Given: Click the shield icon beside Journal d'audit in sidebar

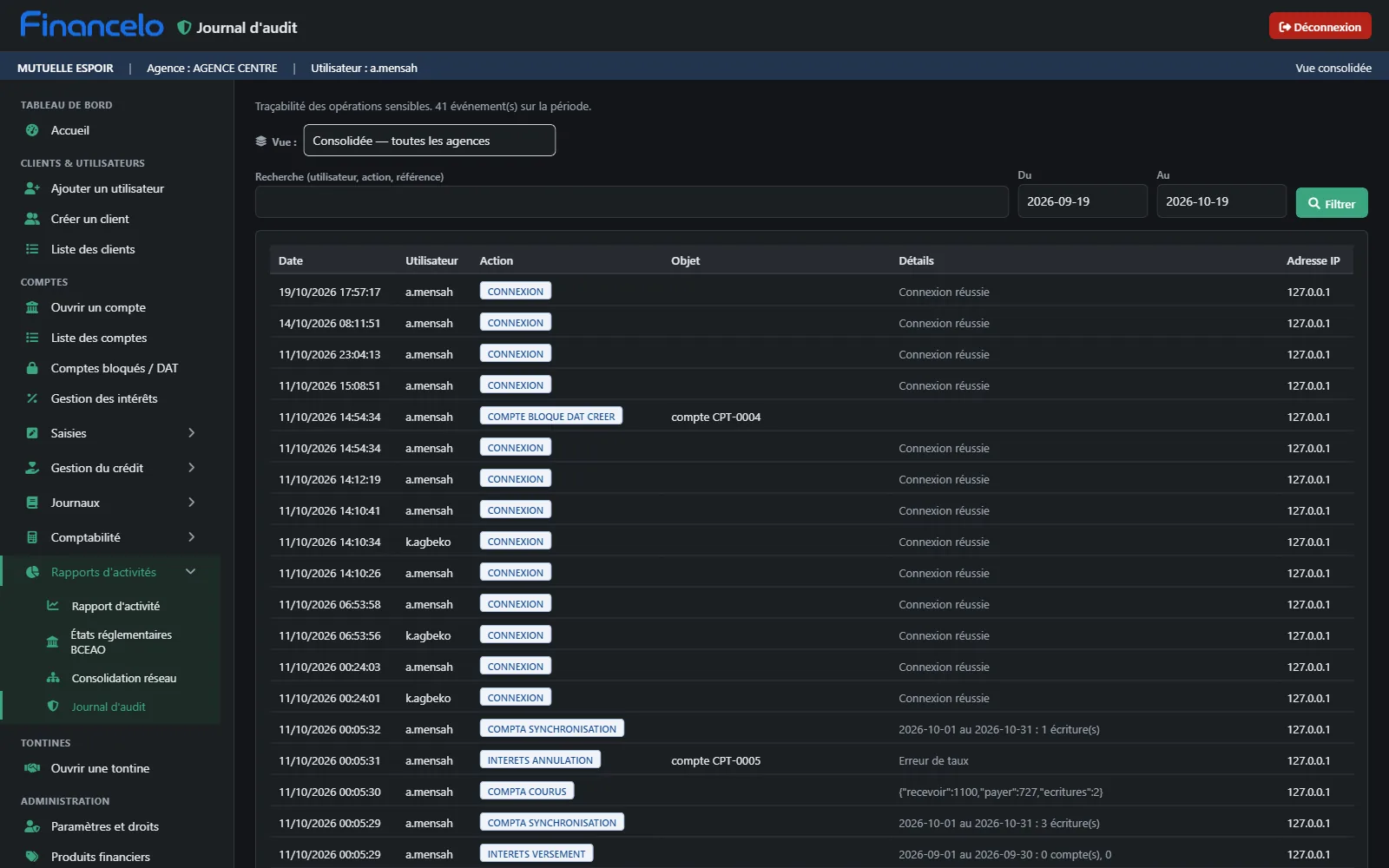Looking at the screenshot, I should click(53, 707).
